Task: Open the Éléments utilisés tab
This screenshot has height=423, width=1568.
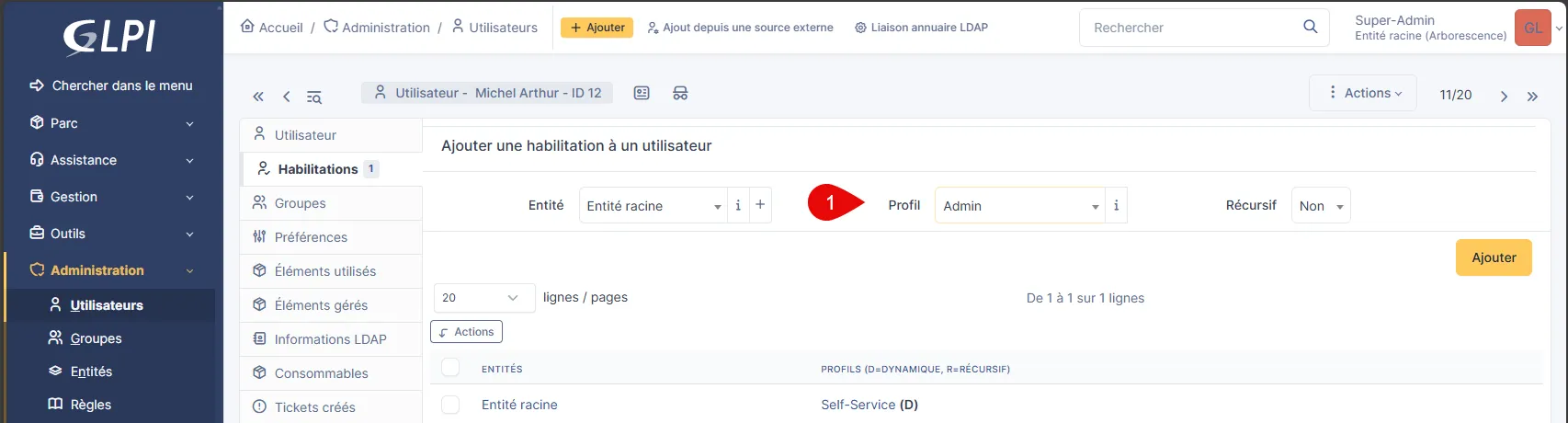Action: 331,271
